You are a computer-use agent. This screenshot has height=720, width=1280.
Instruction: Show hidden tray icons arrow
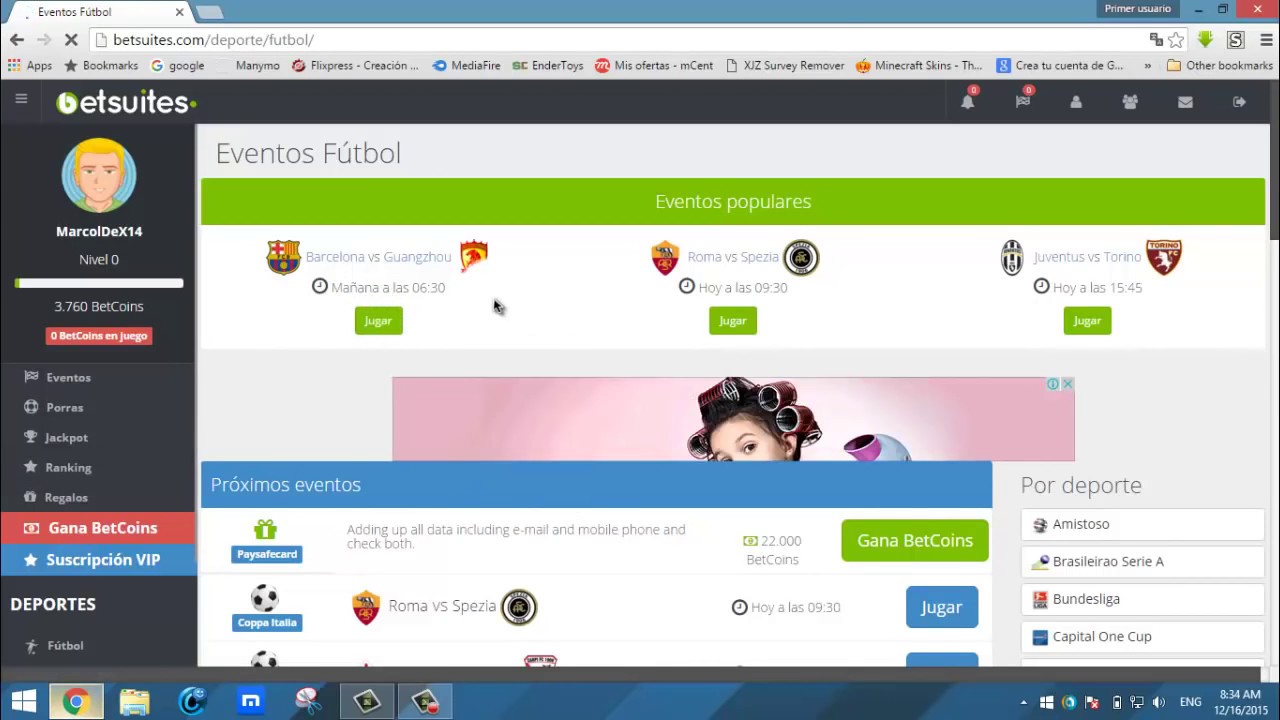pyautogui.click(x=1023, y=702)
